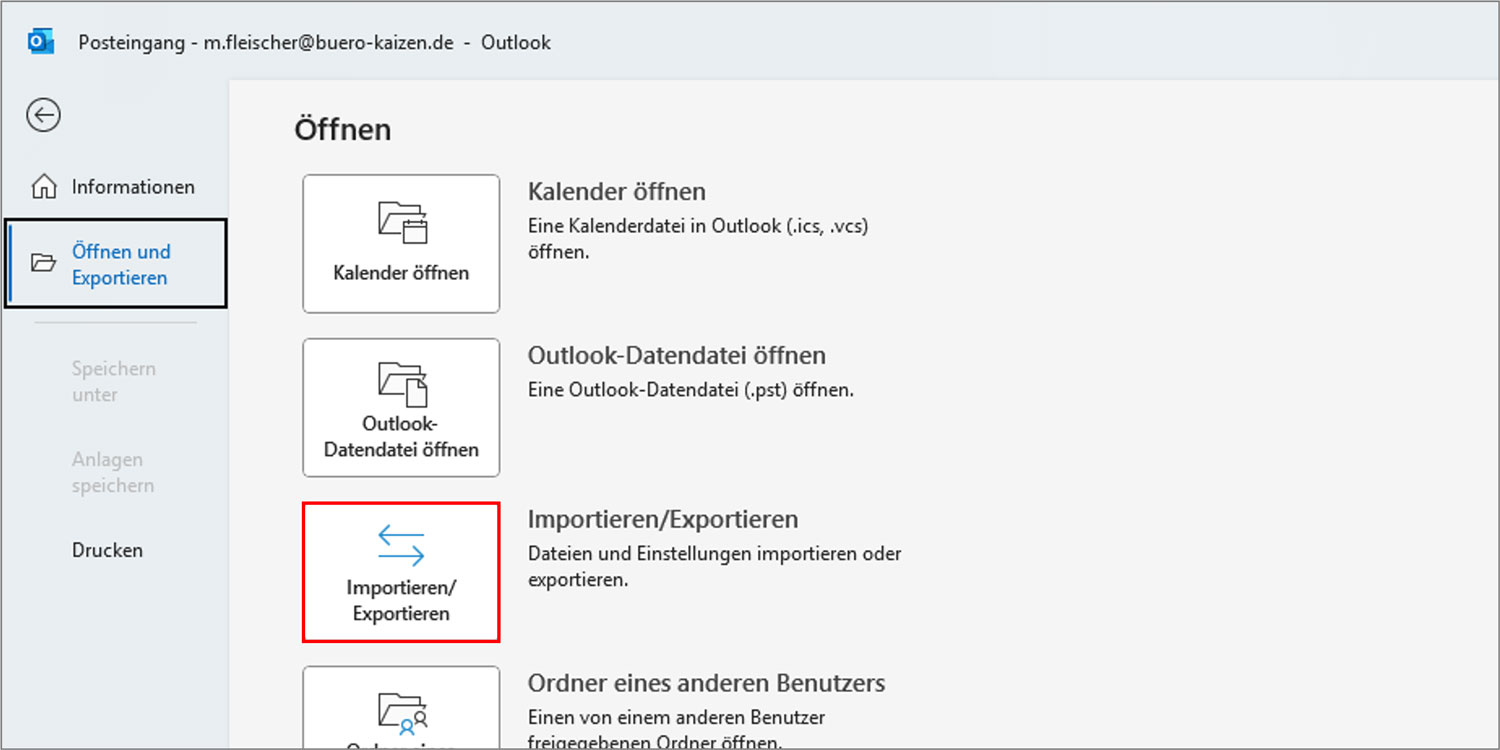Open an Outlook data file (.pst)

point(400,406)
